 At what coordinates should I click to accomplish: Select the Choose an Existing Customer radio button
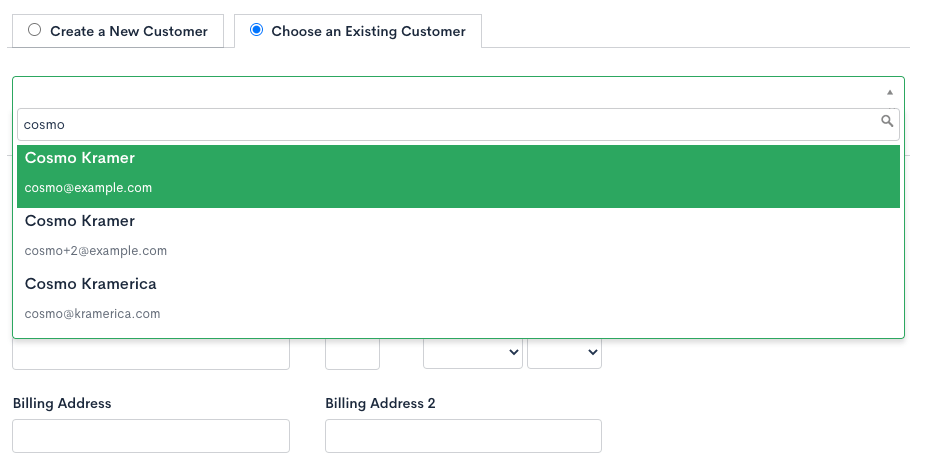click(256, 30)
